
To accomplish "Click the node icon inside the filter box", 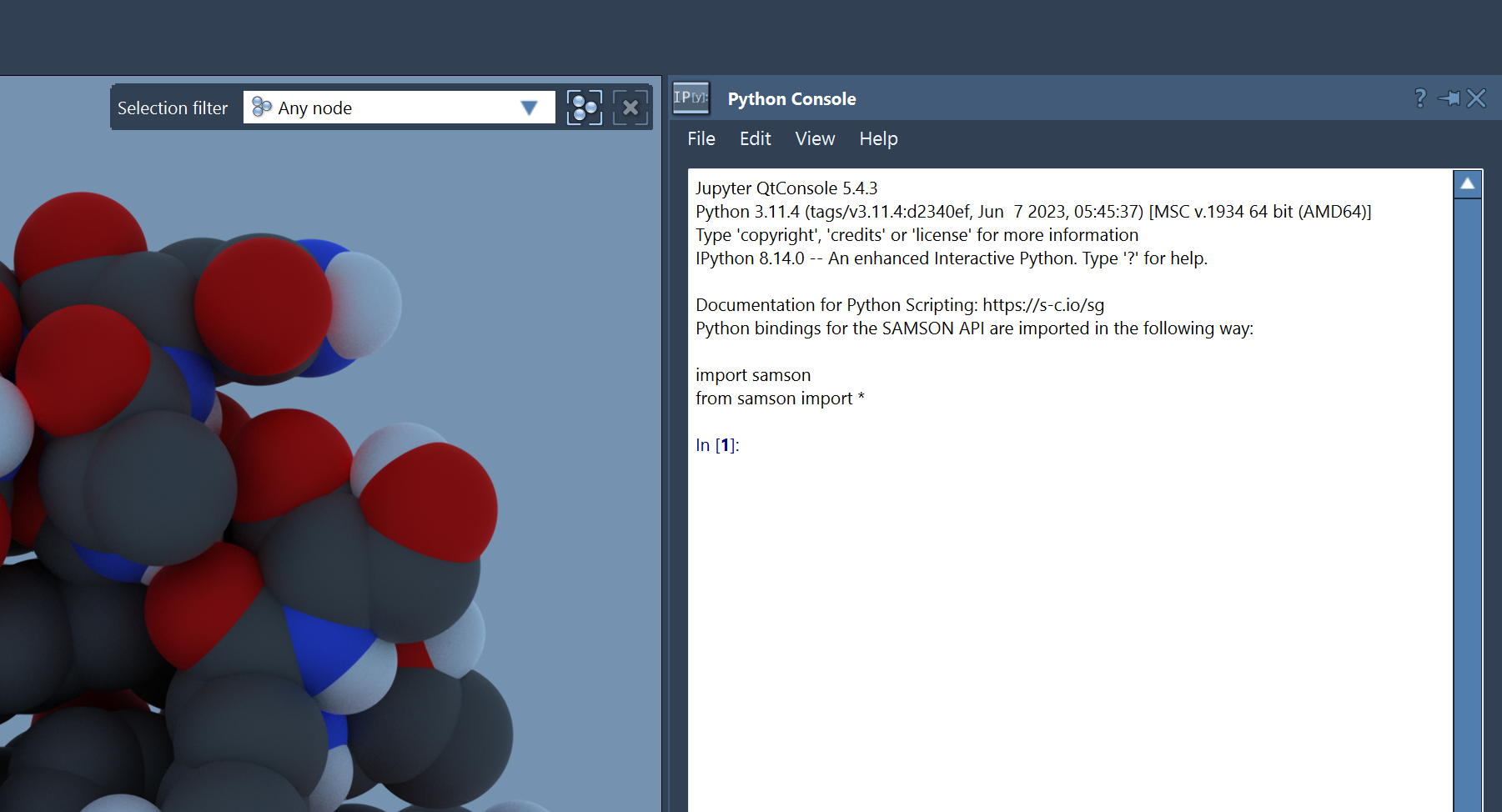I will pos(262,107).
